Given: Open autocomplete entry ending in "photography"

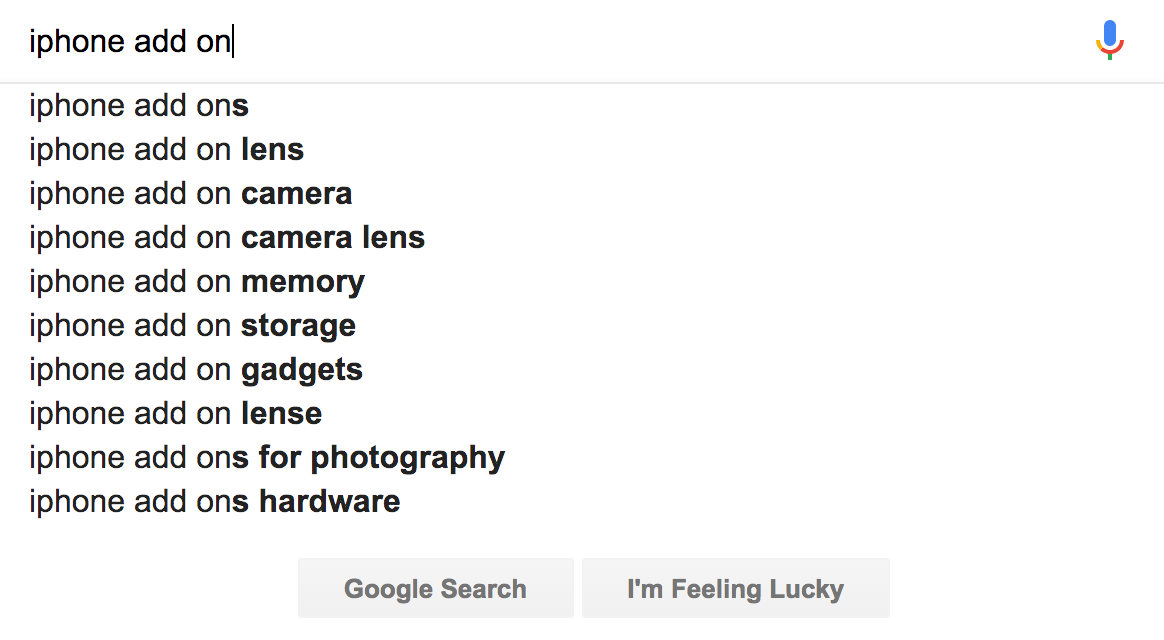Looking at the screenshot, I should (x=267, y=457).
